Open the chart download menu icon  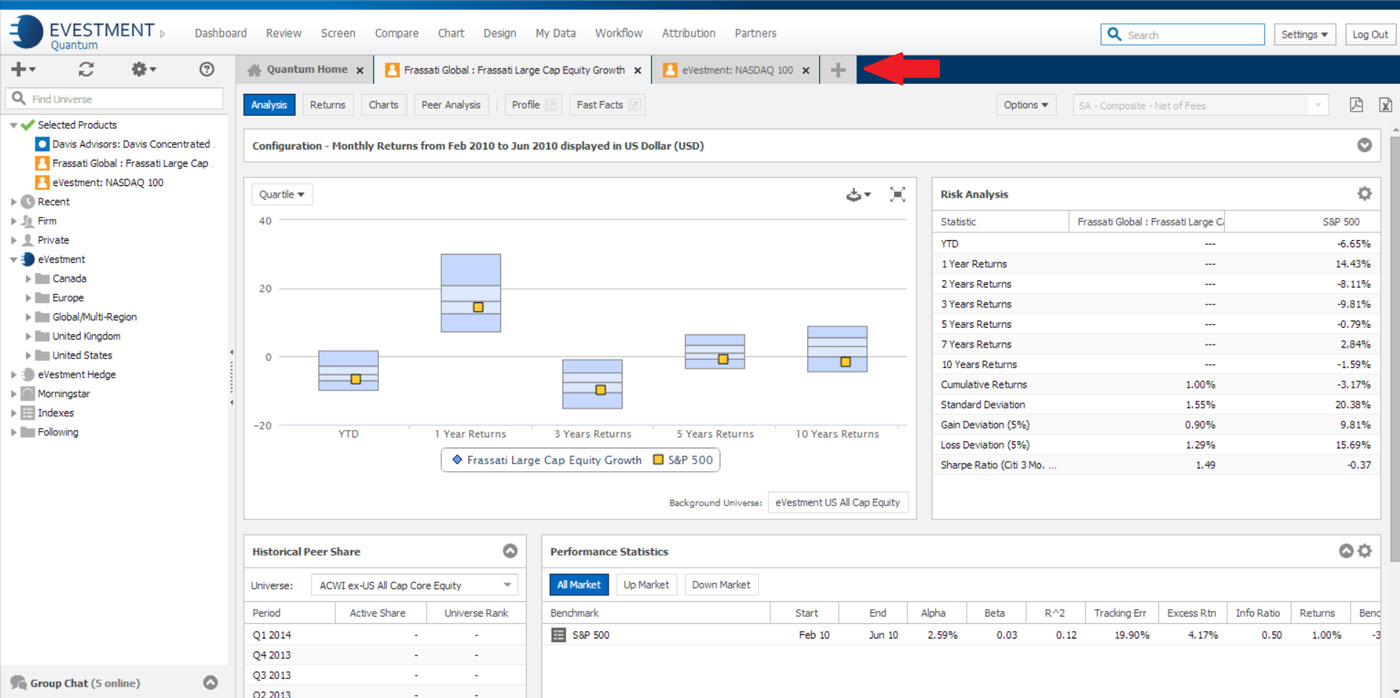[858, 195]
